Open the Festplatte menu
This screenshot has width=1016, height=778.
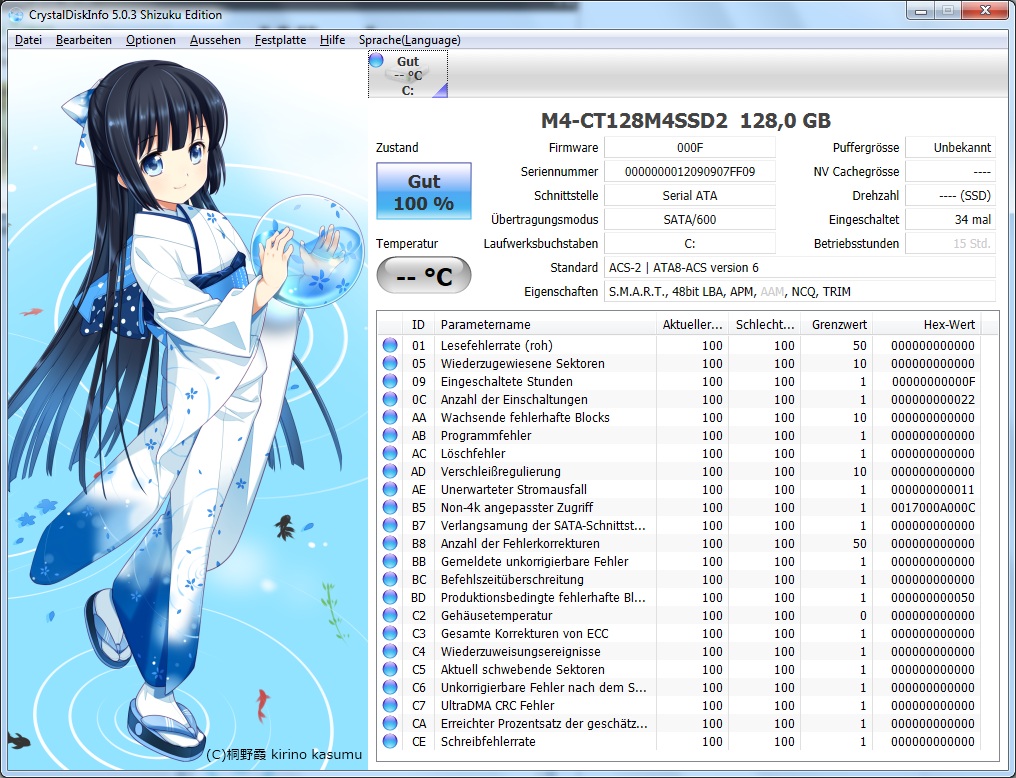280,40
